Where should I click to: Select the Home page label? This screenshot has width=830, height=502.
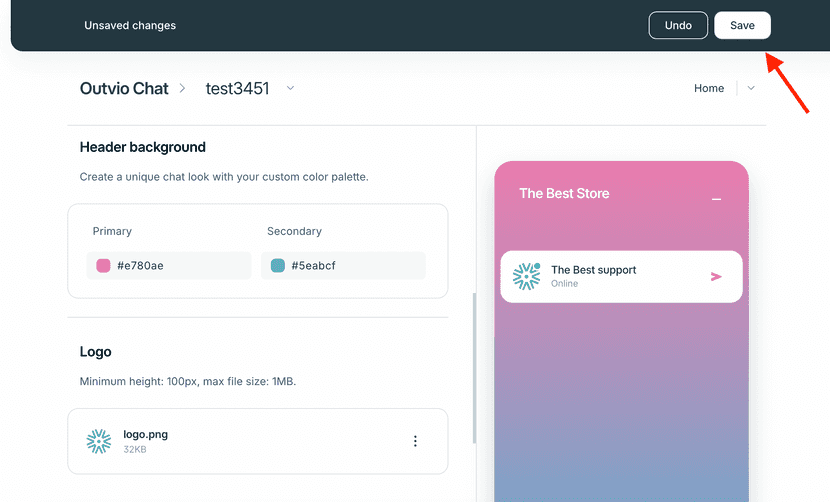[709, 88]
